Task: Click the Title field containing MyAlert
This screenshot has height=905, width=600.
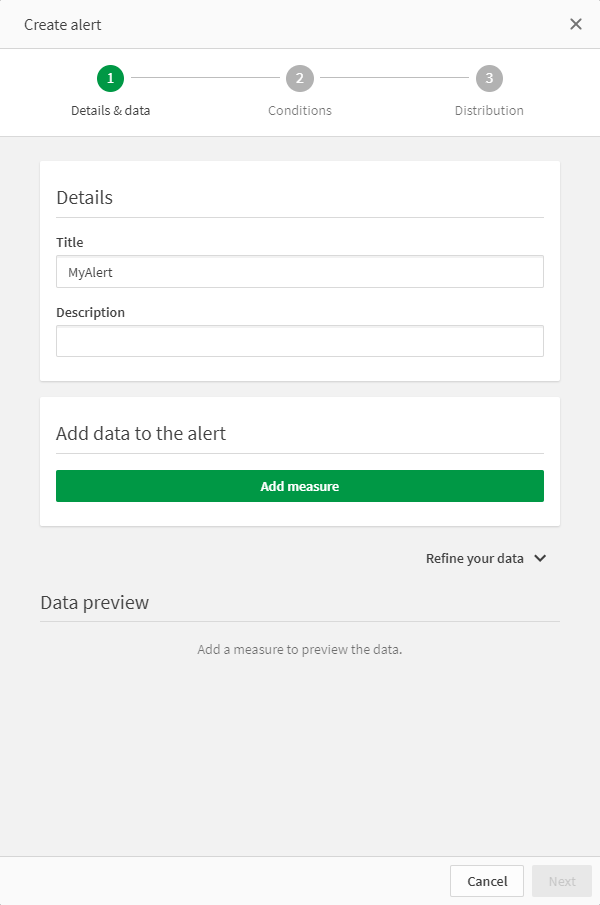Action: click(300, 271)
